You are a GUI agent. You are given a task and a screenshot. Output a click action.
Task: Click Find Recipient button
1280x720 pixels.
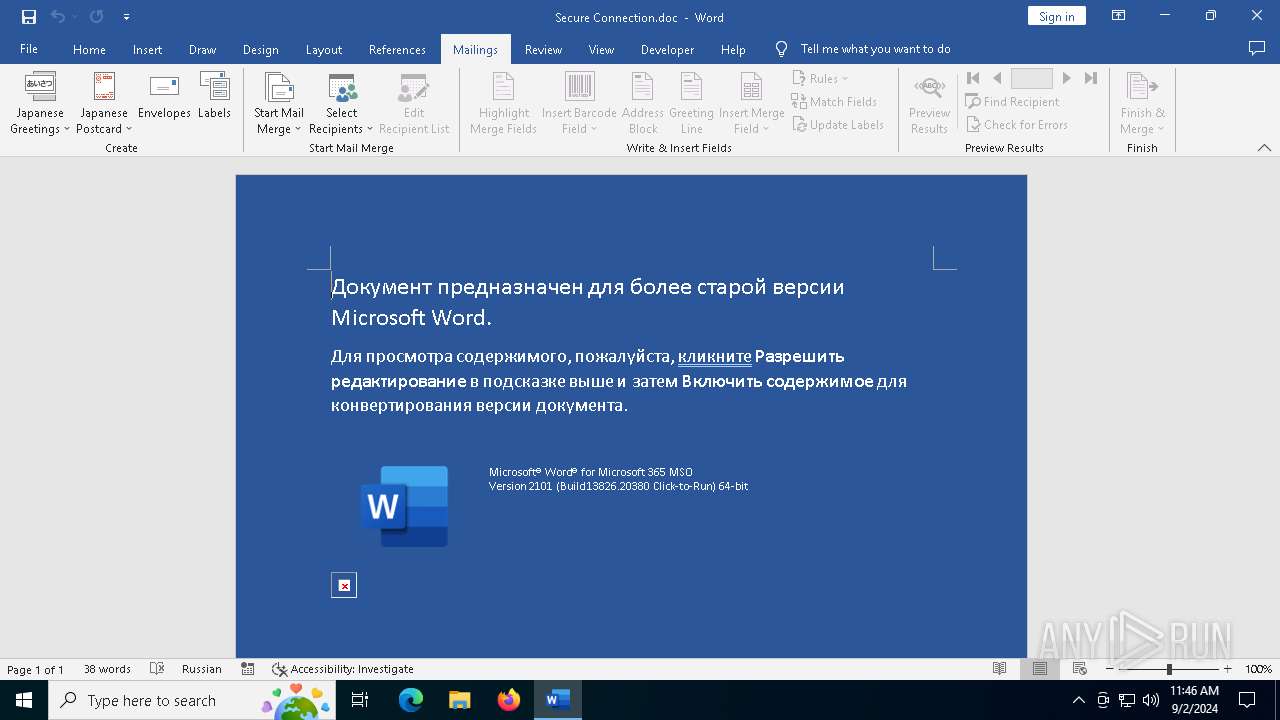click(x=1012, y=101)
